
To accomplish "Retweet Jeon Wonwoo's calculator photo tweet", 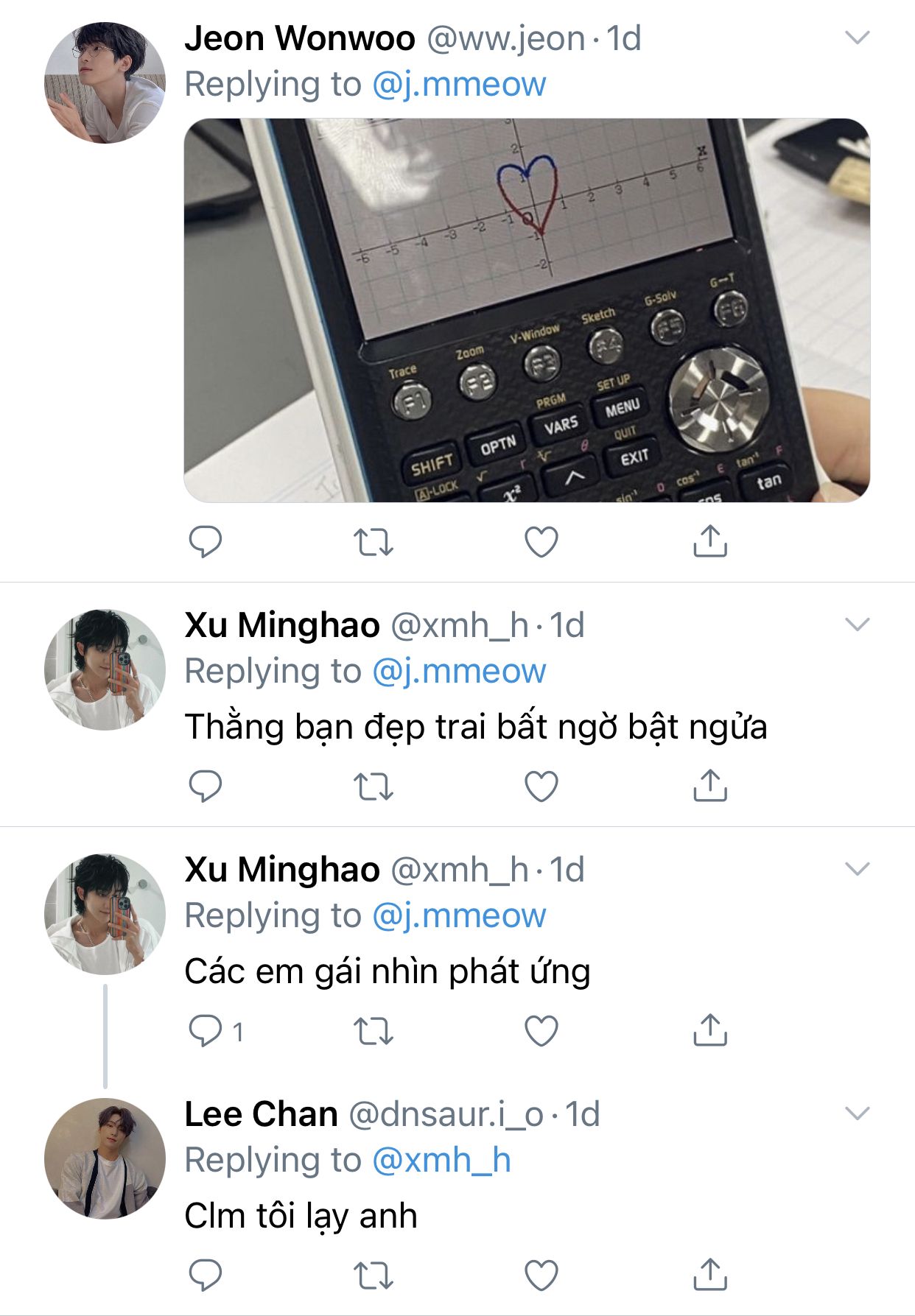I will pyautogui.click(x=374, y=542).
